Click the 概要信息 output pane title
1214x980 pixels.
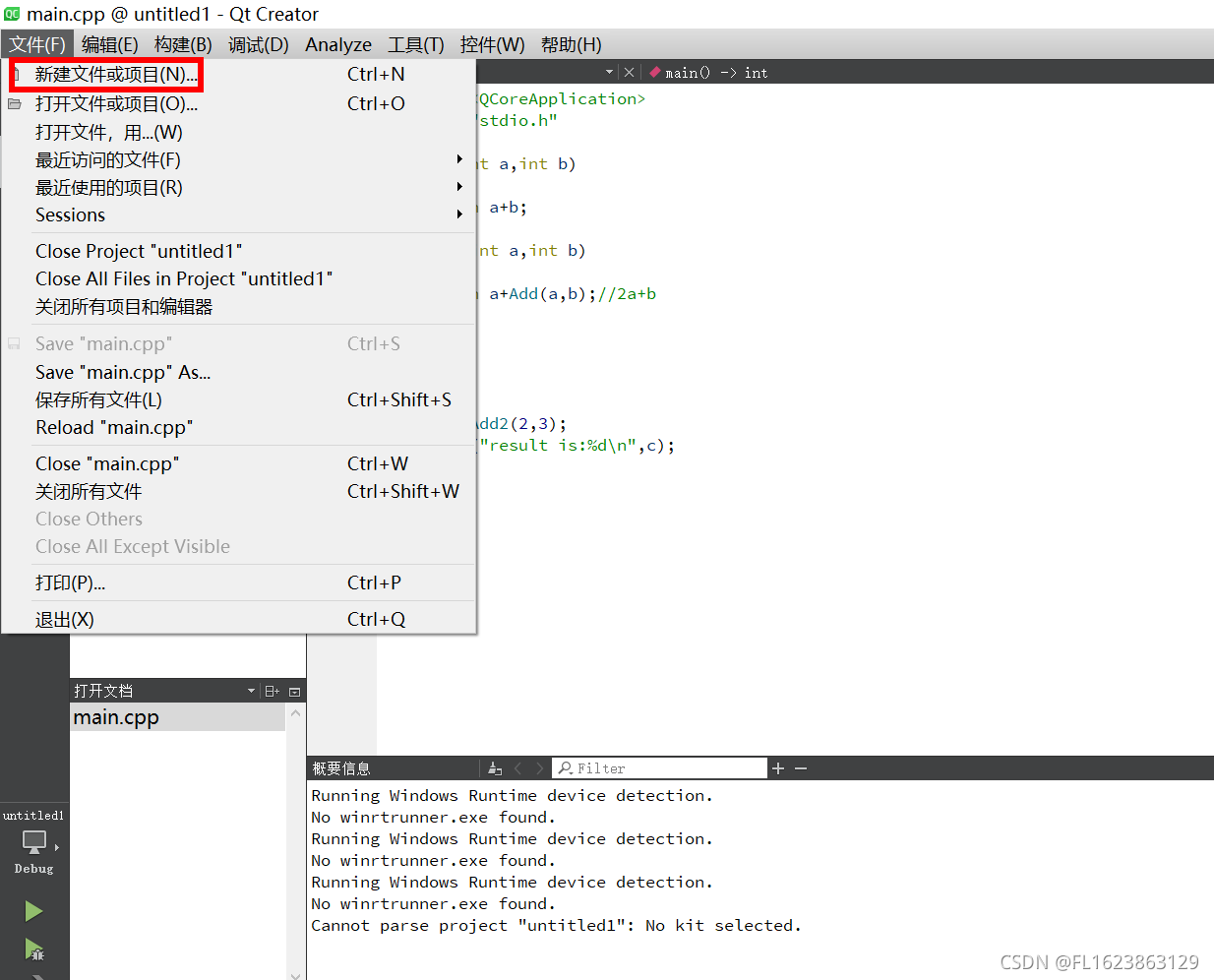(341, 768)
